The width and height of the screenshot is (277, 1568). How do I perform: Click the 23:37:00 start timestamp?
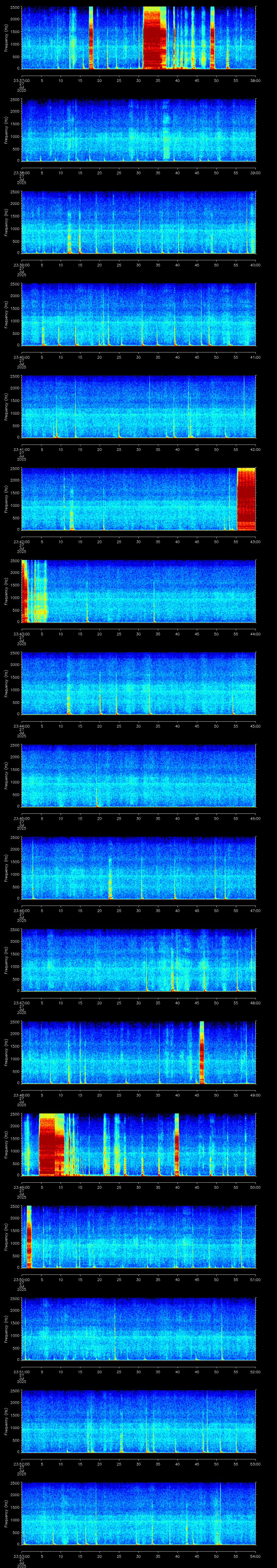coord(21,80)
